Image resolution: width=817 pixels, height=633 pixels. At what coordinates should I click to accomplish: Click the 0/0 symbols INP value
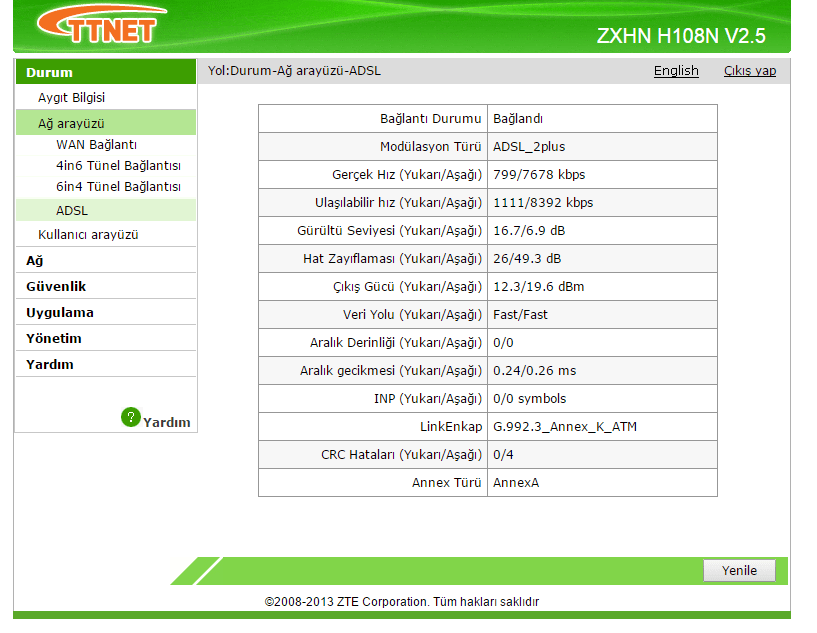point(529,399)
